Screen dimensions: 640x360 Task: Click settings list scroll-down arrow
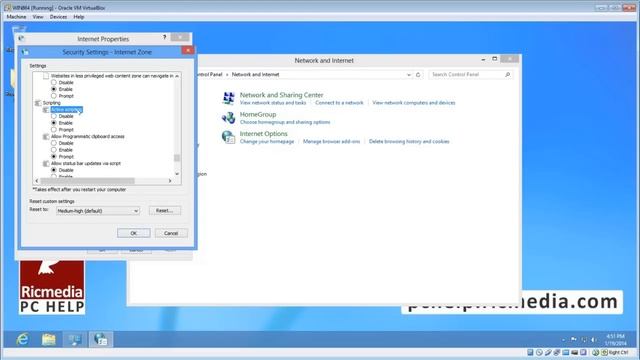[x=177, y=174]
